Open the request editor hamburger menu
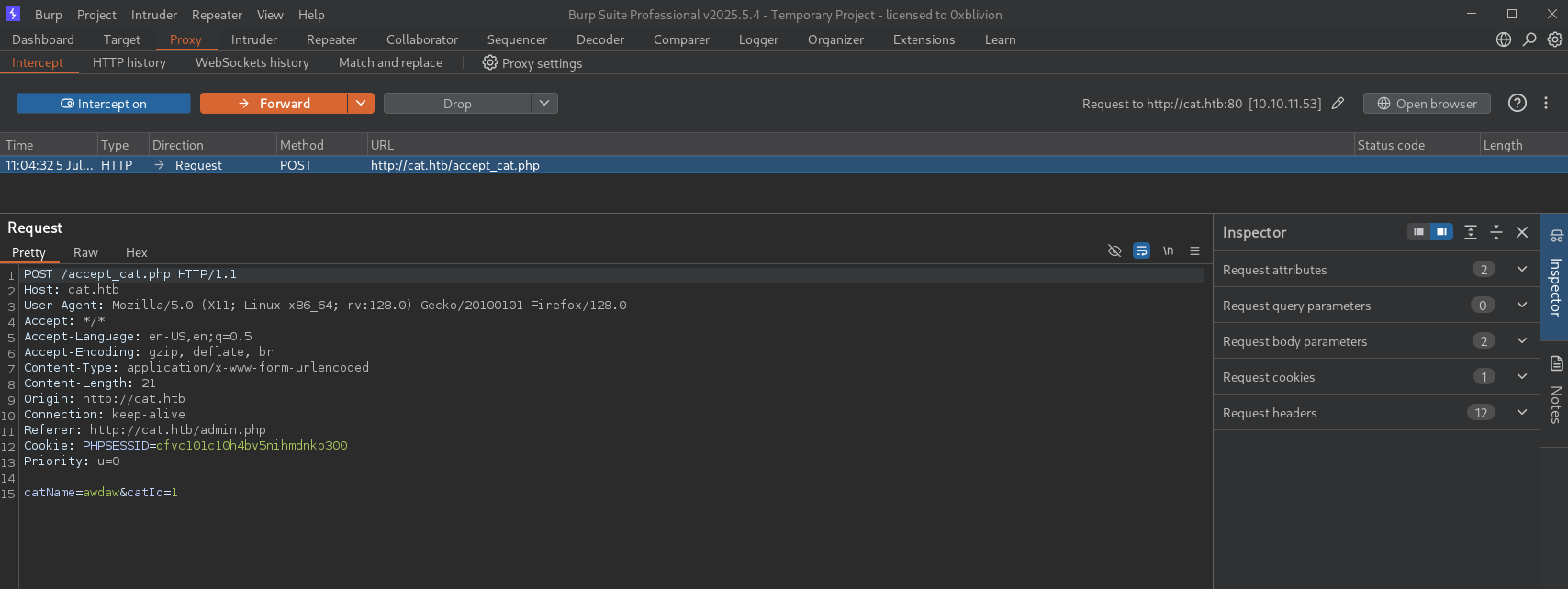 [x=1194, y=250]
